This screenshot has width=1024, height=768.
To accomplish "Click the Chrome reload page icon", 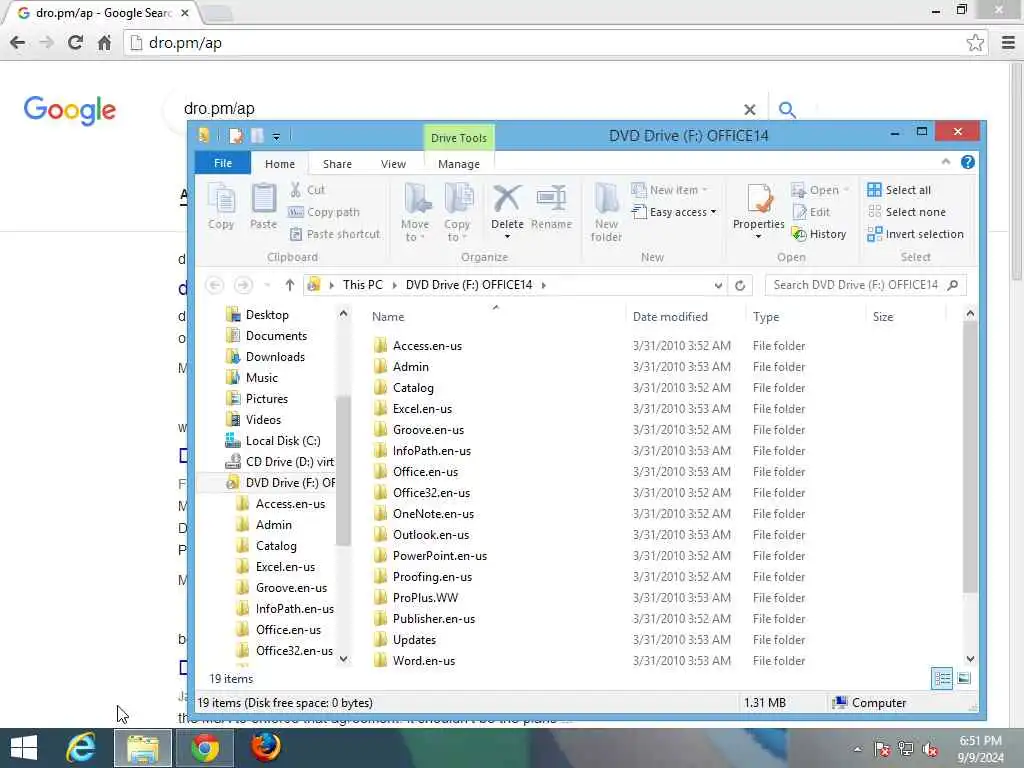I will (x=75, y=43).
